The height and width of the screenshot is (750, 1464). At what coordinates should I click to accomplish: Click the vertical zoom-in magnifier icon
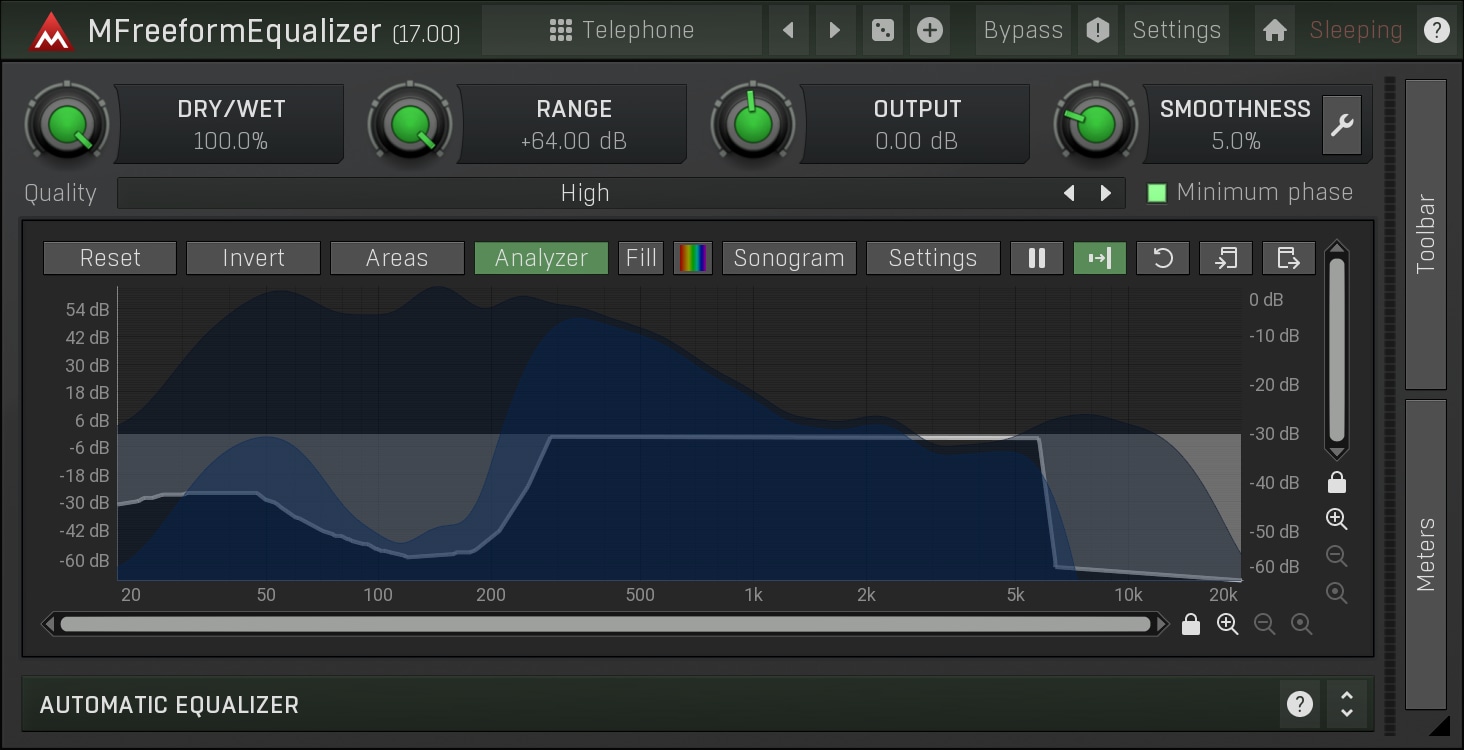pyautogui.click(x=1336, y=519)
